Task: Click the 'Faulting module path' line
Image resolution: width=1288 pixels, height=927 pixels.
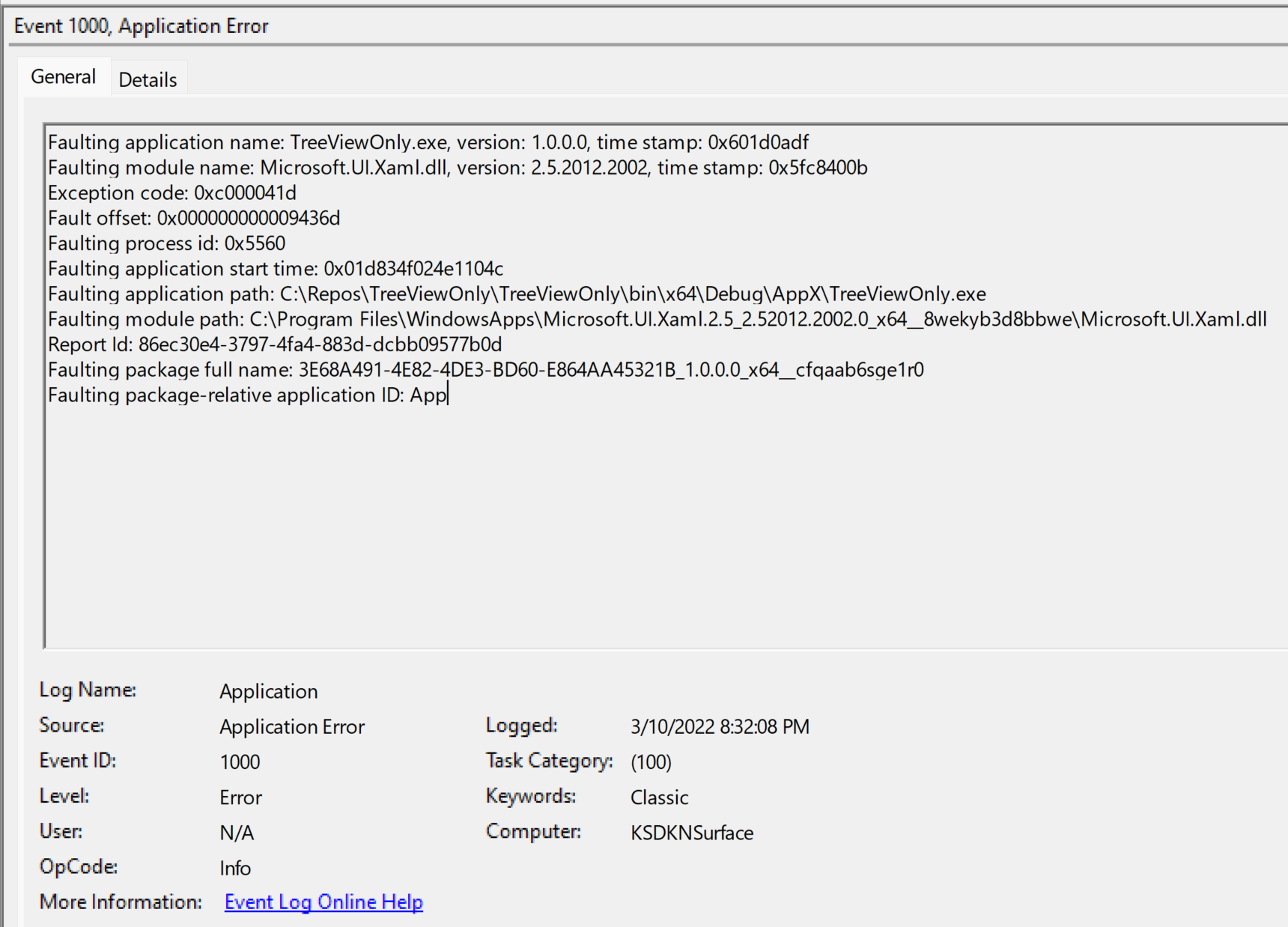Action: [x=657, y=319]
